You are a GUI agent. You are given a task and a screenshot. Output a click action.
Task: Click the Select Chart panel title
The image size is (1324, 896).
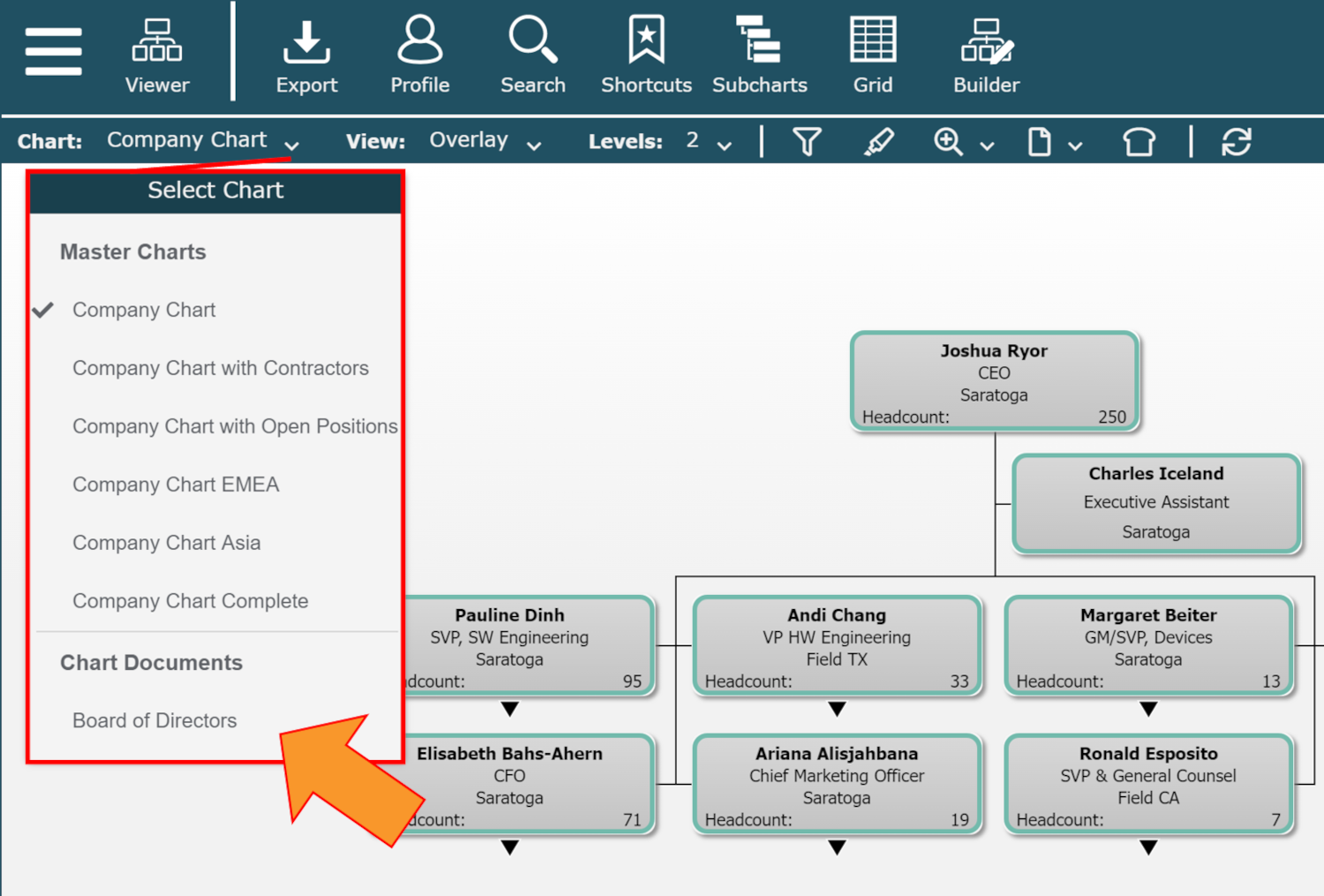click(215, 190)
